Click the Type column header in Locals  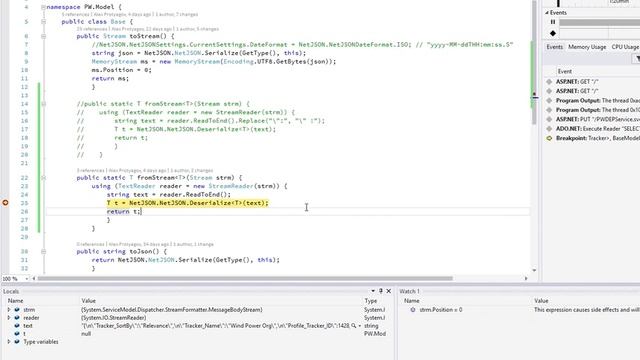pos(371,300)
